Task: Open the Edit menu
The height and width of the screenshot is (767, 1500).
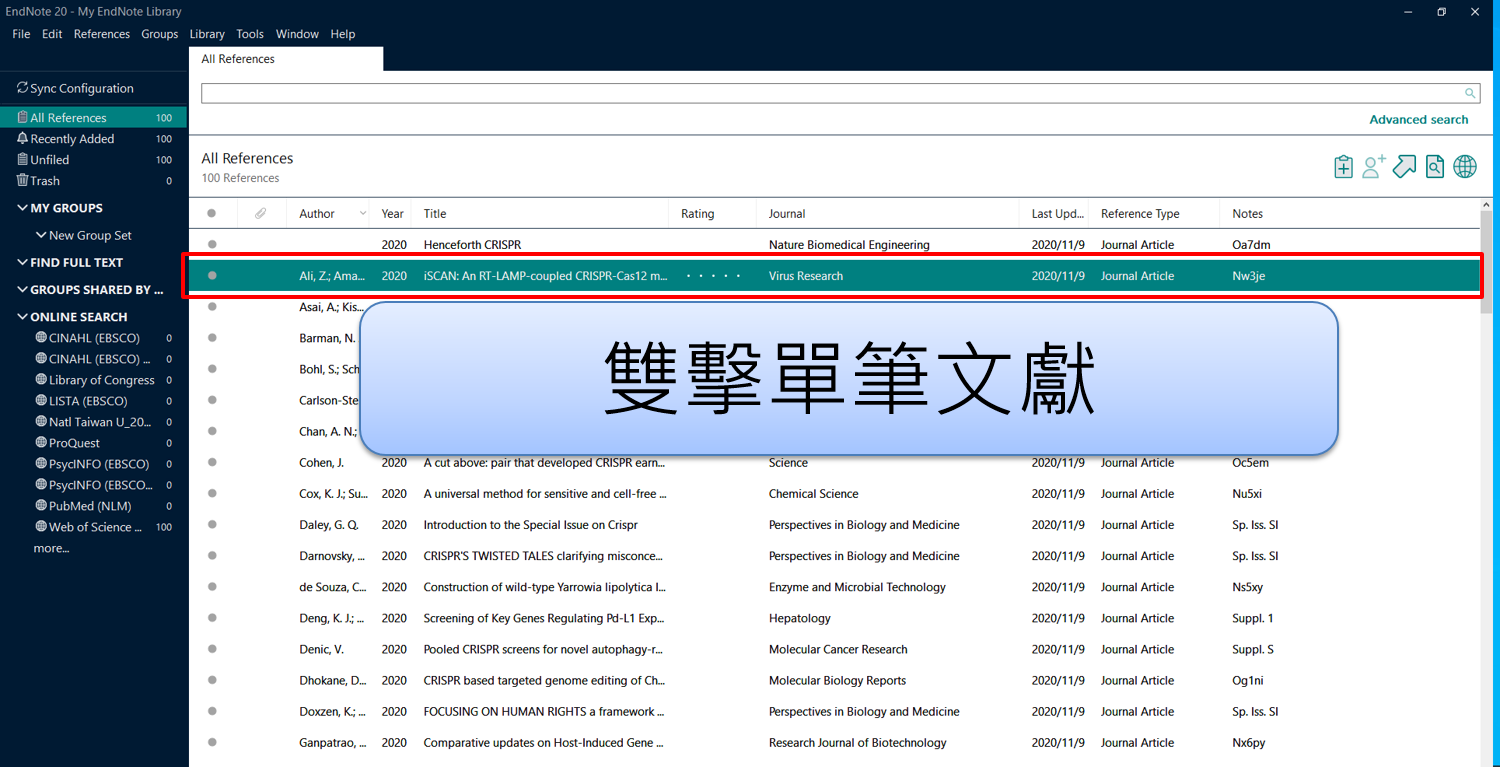Action: (x=52, y=34)
